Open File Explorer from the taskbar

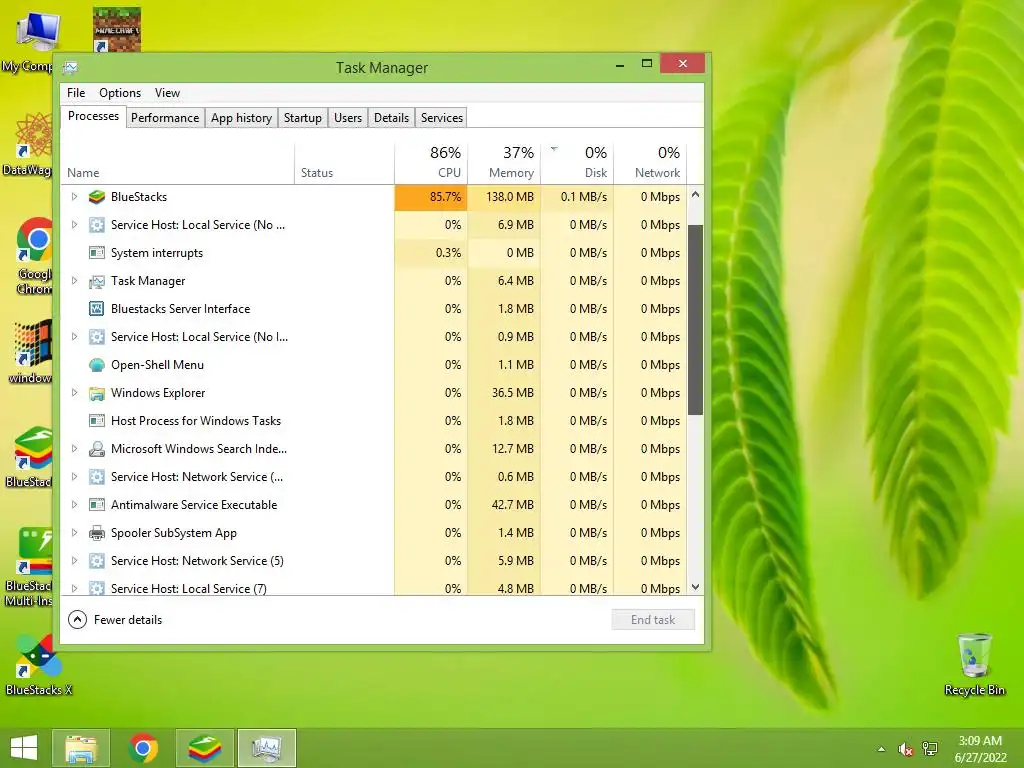click(x=81, y=748)
